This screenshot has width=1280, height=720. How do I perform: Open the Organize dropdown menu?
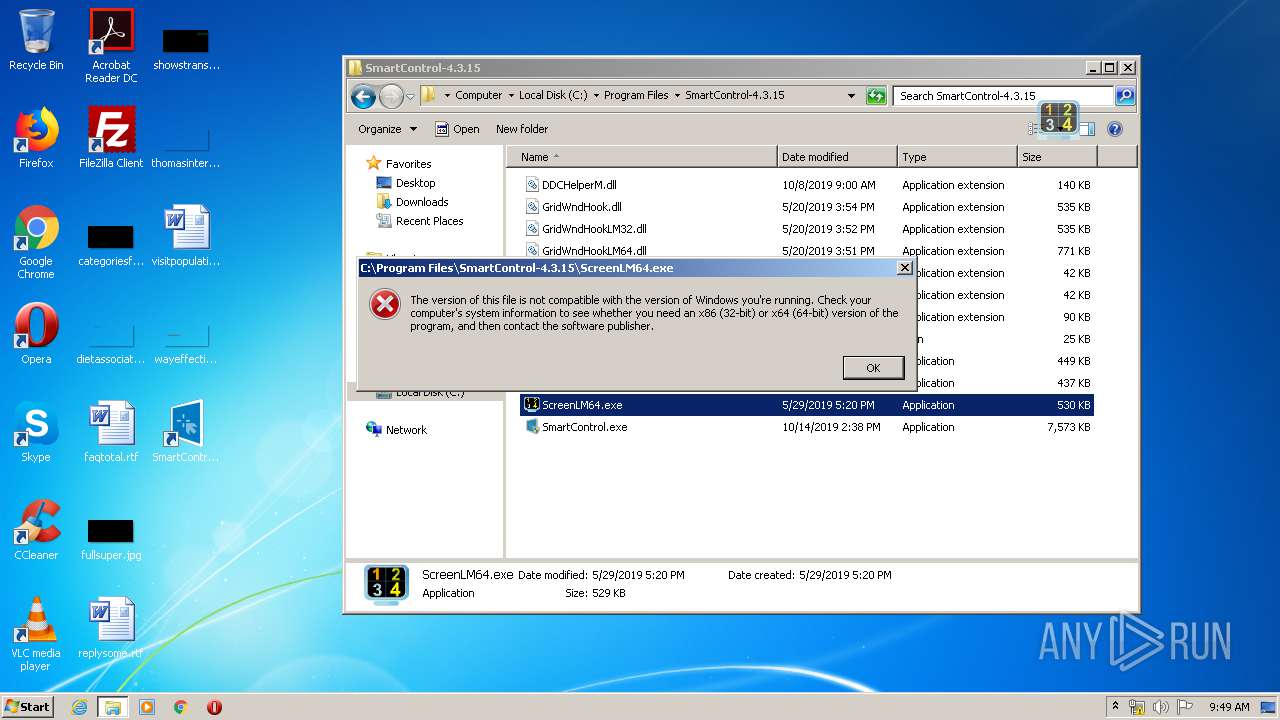[x=388, y=129]
